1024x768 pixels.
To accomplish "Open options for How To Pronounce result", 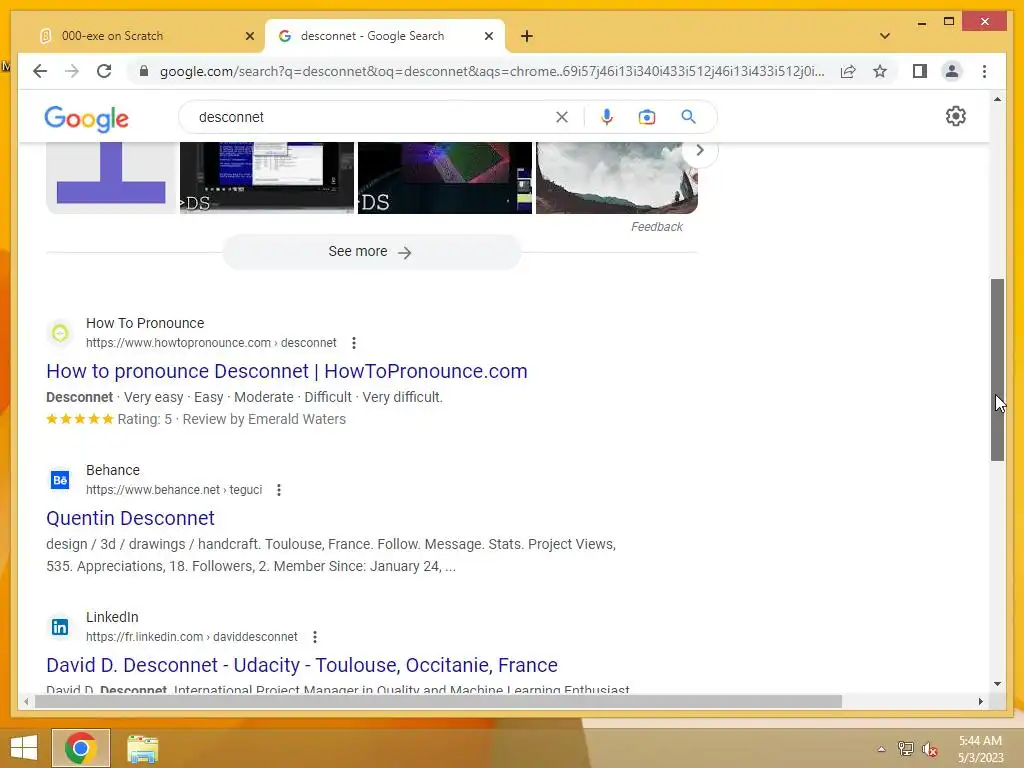I will (354, 343).
